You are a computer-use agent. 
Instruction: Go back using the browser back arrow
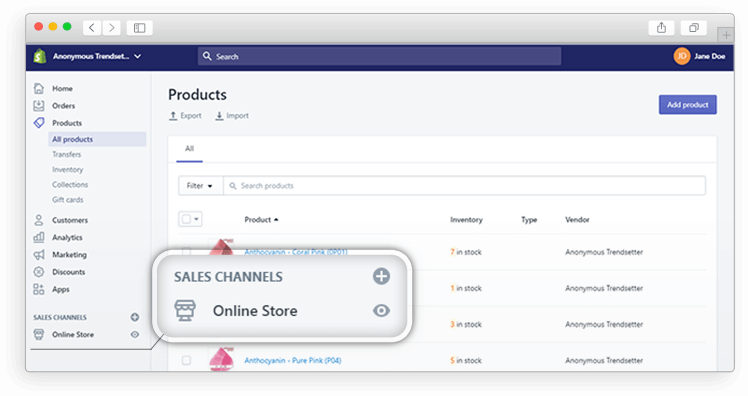pyautogui.click(x=92, y=28)
